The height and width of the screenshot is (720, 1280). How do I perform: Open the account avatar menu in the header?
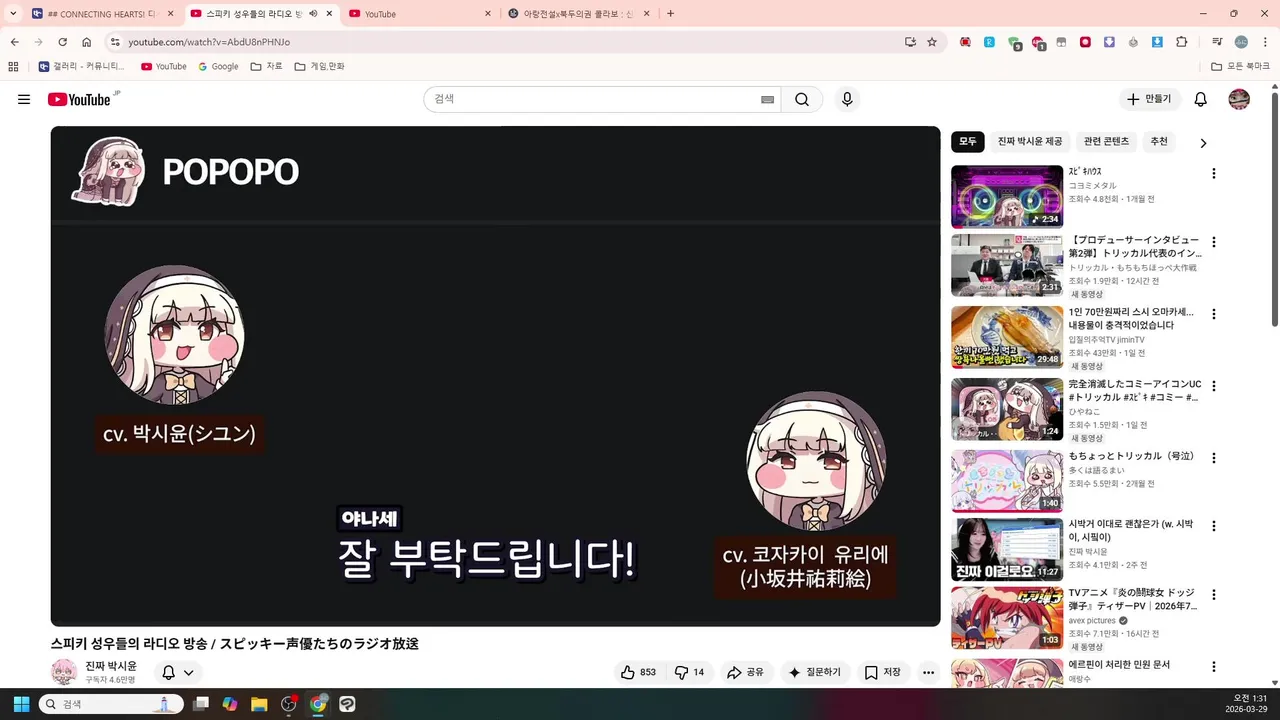[x=1239, y=99]
